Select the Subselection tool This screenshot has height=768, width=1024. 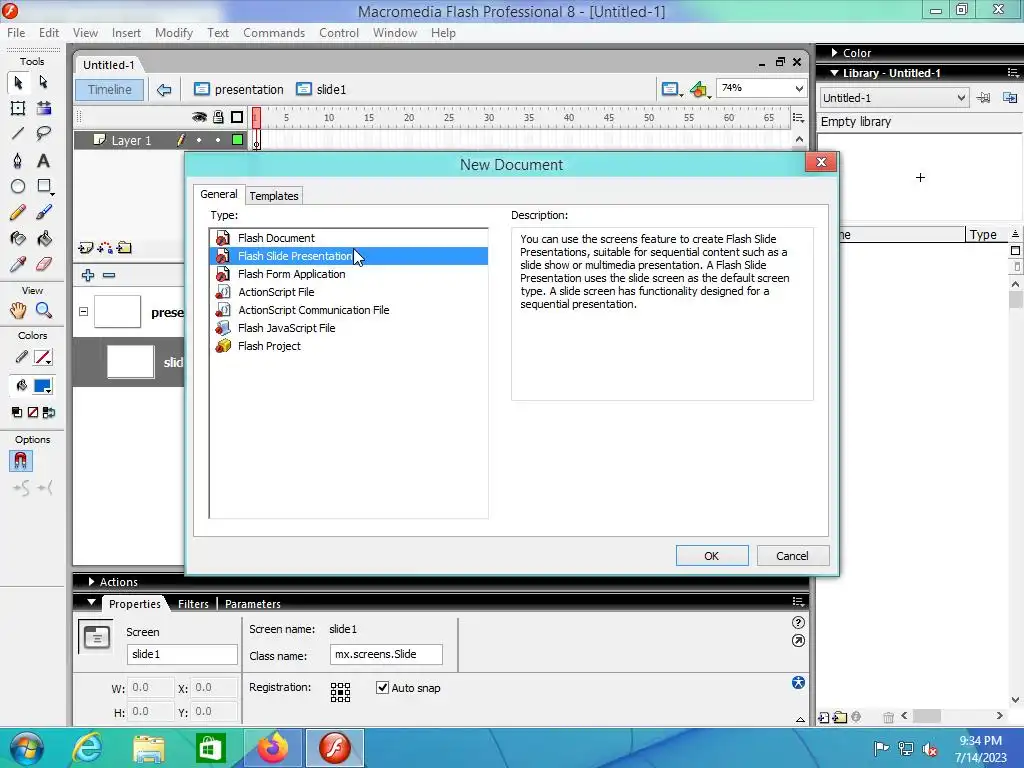(x=44, y=82)
